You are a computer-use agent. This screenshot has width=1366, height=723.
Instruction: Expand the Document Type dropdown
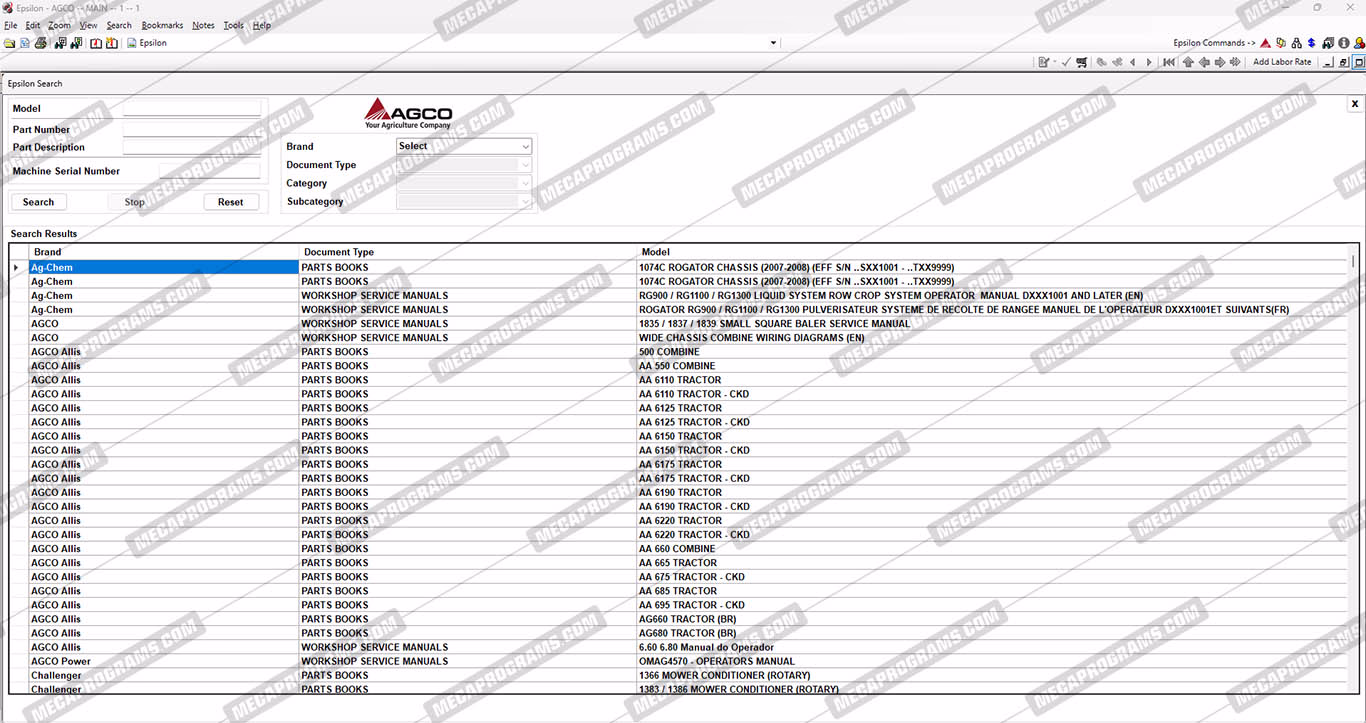[x=464, y=165]
